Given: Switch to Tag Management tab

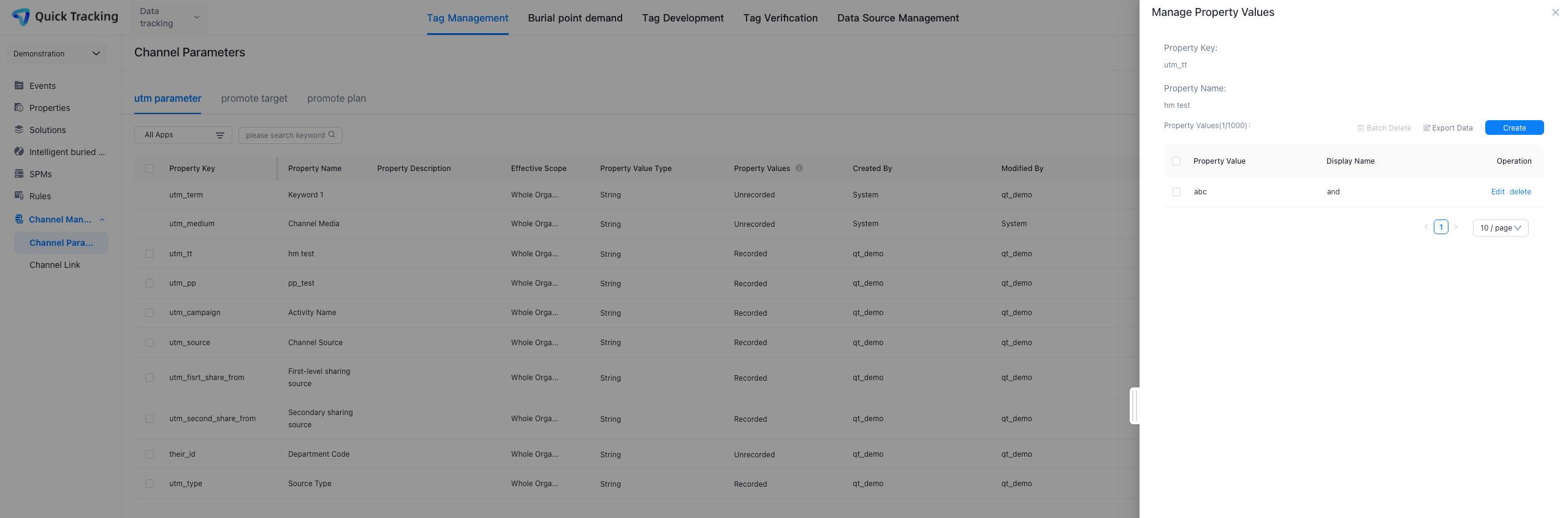Looking at the screenshot, I should pyautogui.click(x=468, y=18).
